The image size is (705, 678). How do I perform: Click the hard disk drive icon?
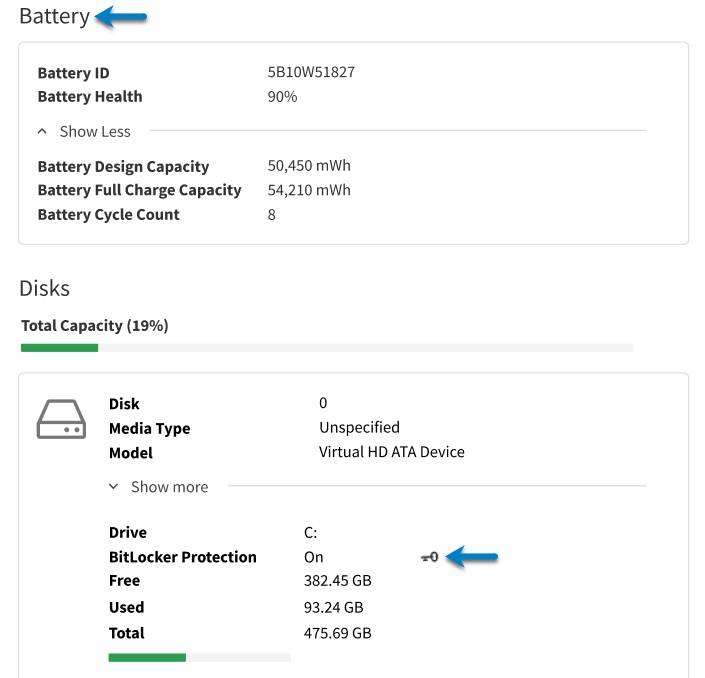tap(61, 419)
